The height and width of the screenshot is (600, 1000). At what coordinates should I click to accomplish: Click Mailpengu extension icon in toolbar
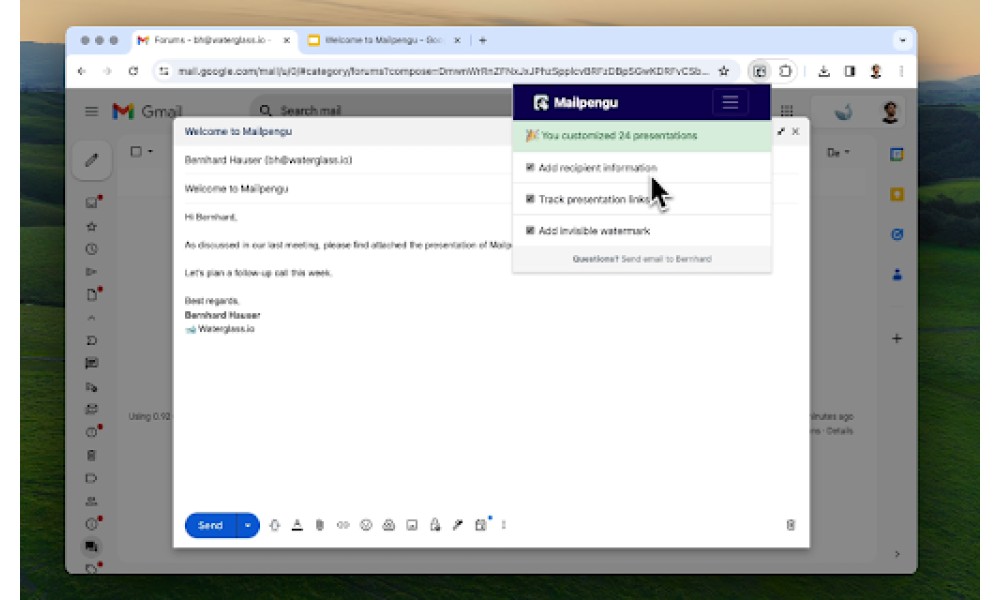click(759, 71)
